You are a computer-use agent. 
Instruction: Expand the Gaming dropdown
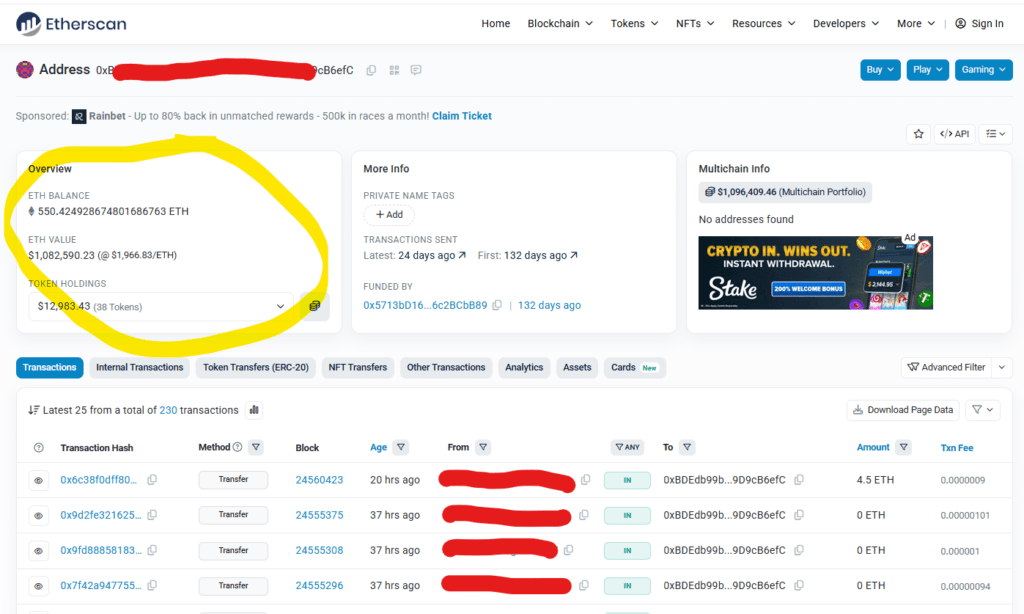[x=983, y=70]
